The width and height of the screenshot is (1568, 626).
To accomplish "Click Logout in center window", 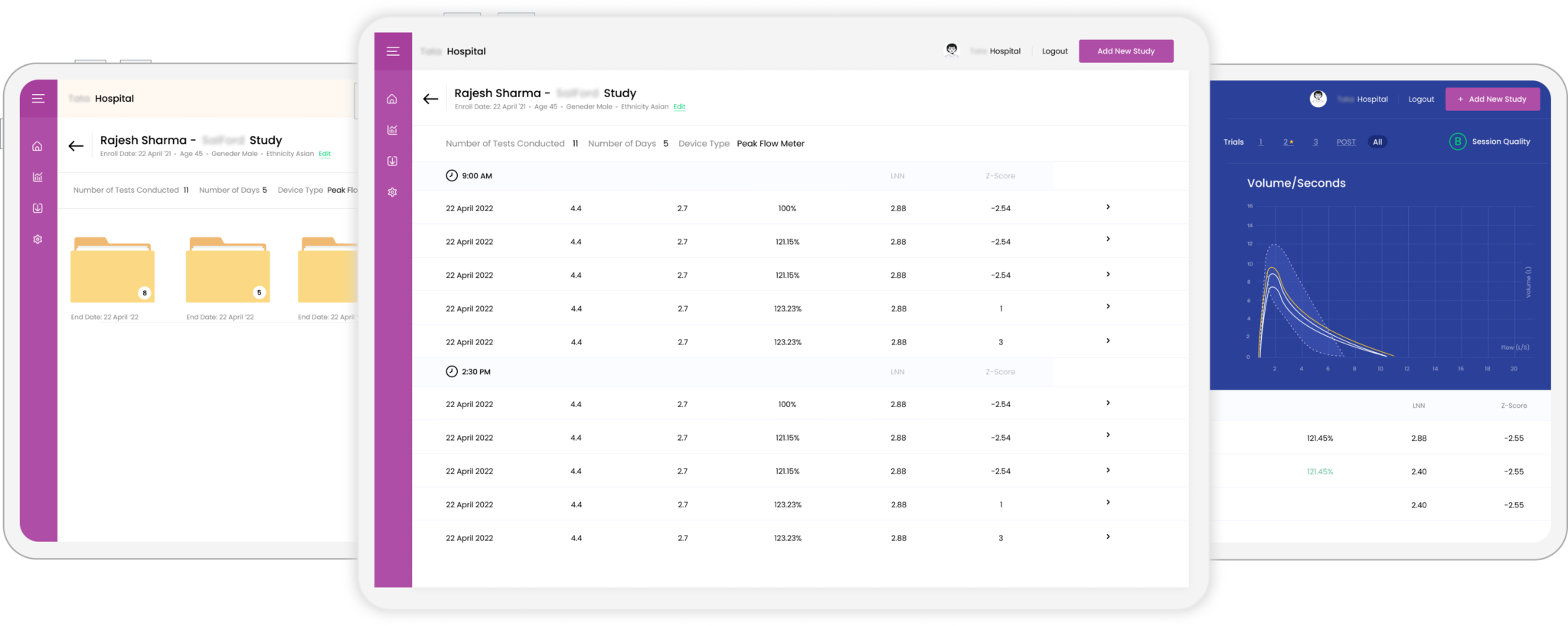I will [1054, 51].
